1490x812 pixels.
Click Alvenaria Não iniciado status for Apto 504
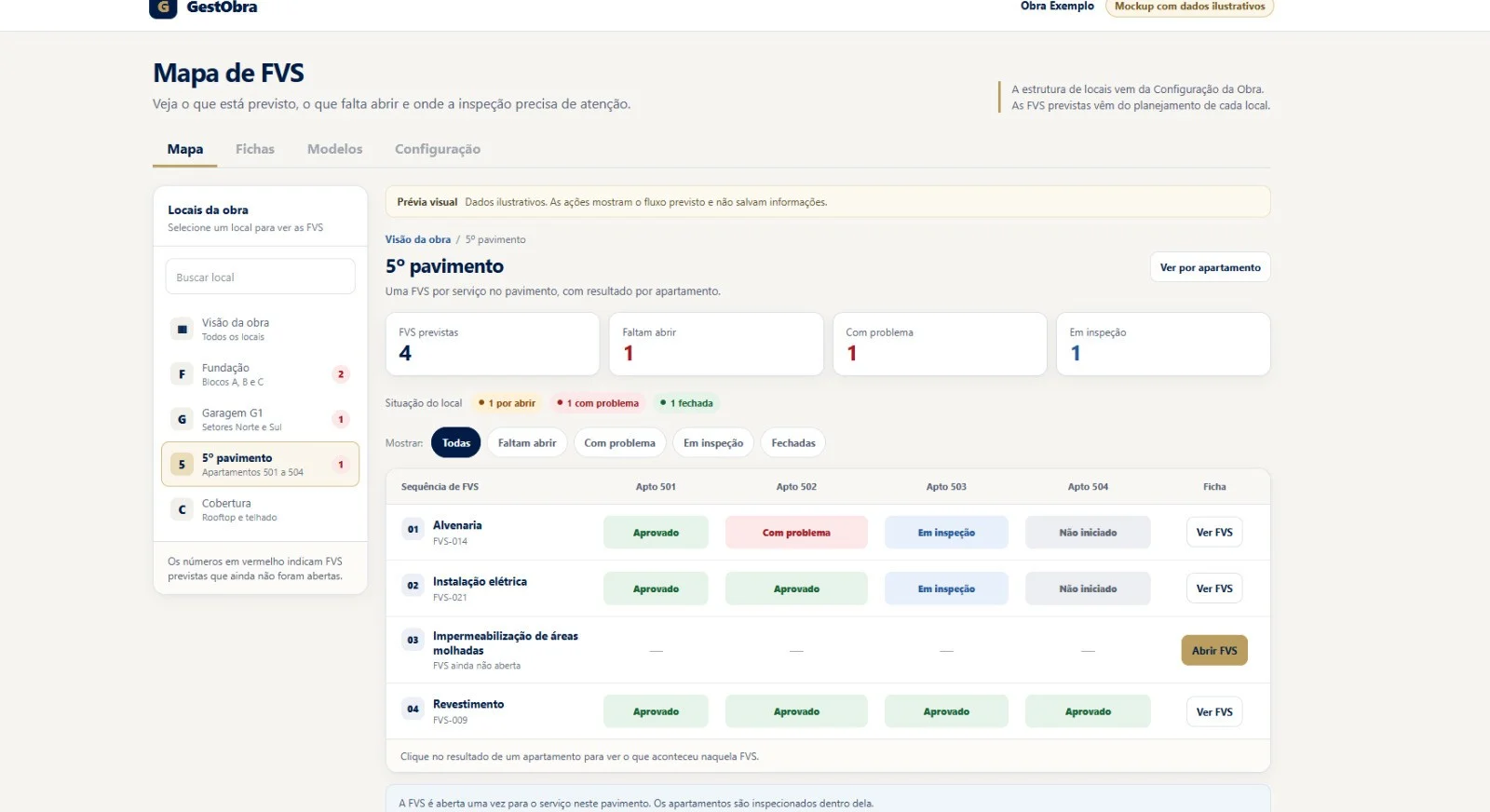pyautogui.click(x=1088, y=533)
